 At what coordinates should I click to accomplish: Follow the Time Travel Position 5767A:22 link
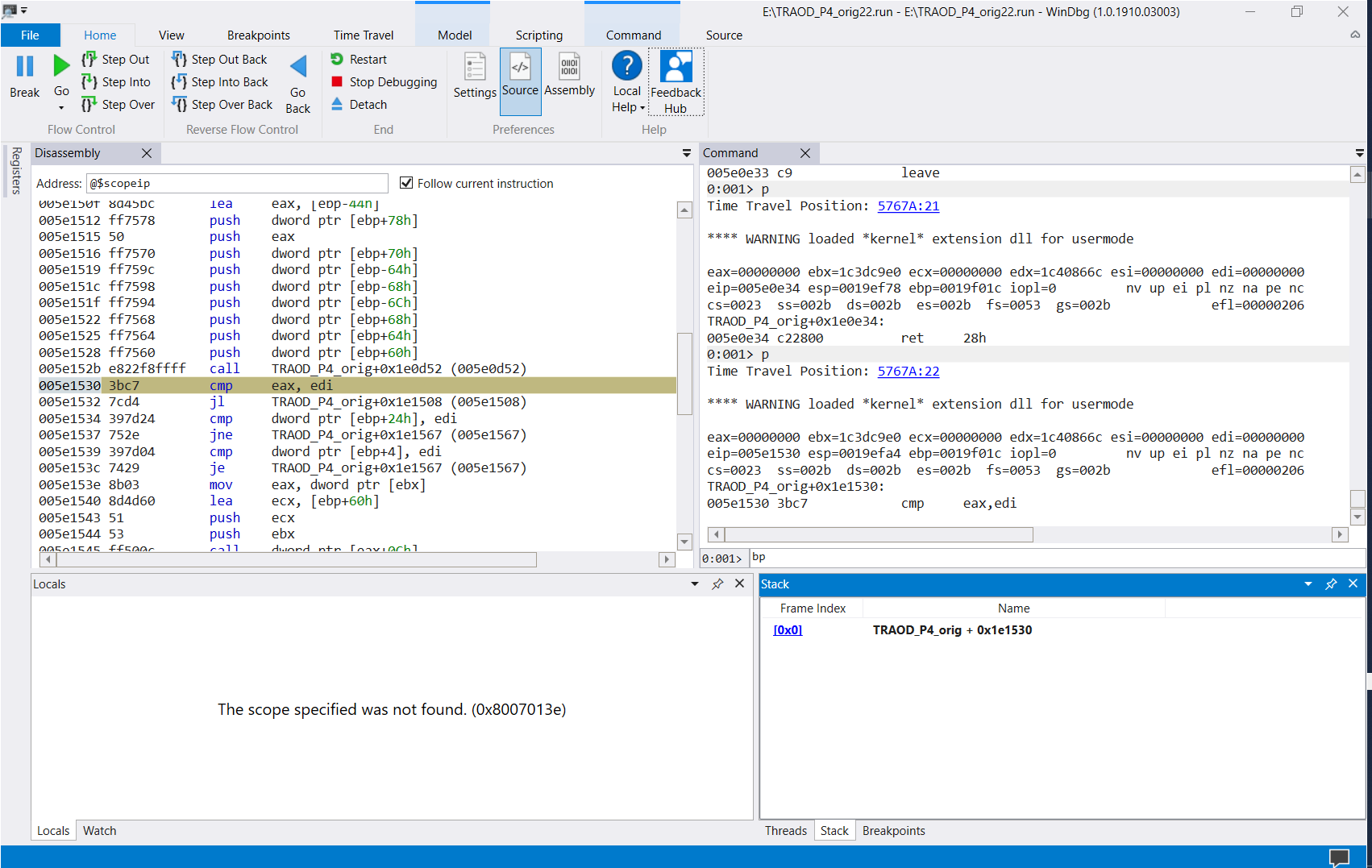pos(908,371)
